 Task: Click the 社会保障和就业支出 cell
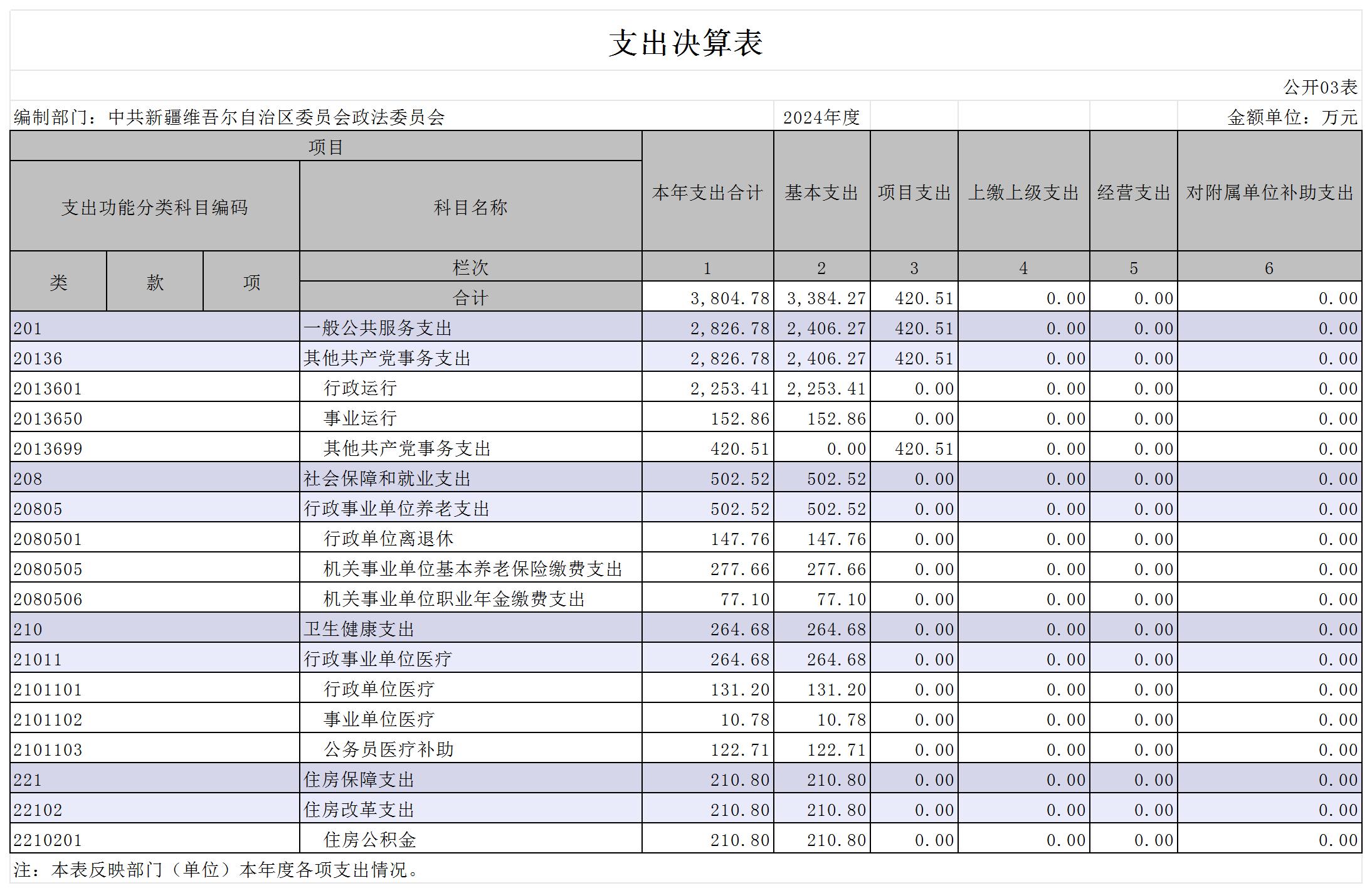coord(387,478)
